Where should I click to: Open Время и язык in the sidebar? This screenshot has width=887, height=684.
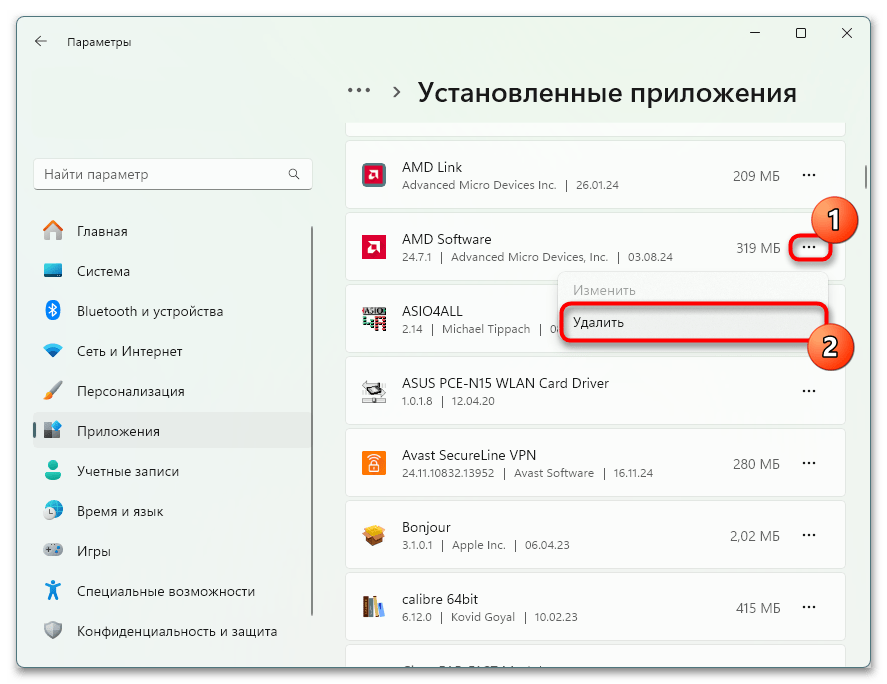[x=172, y=511]
